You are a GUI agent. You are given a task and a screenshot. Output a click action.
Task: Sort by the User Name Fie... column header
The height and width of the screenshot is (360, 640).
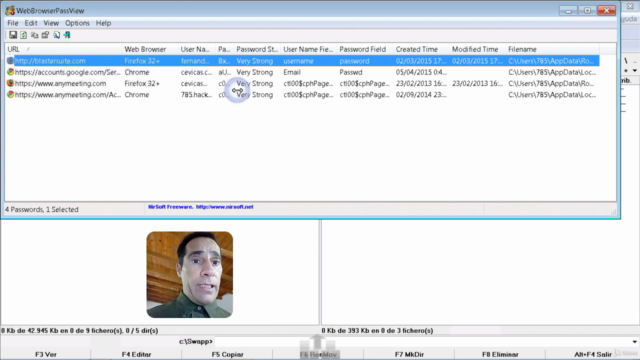[309, 49]
